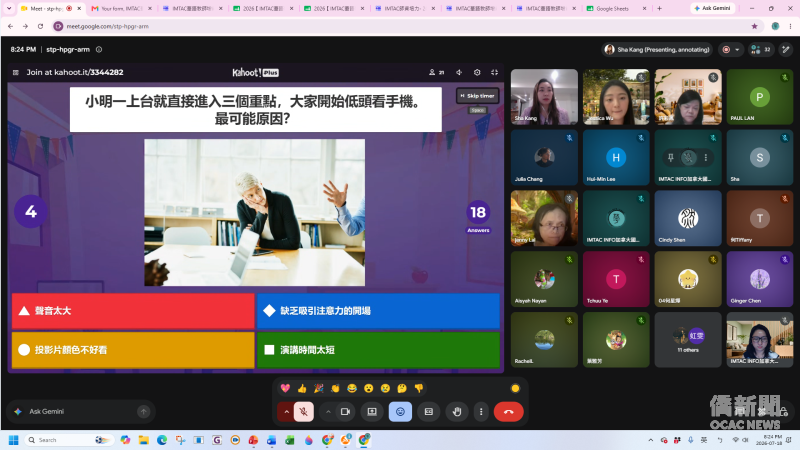This screenshot has height=450, width=800.
Task: Send the party popper reaction
Action: coord(319,388)
